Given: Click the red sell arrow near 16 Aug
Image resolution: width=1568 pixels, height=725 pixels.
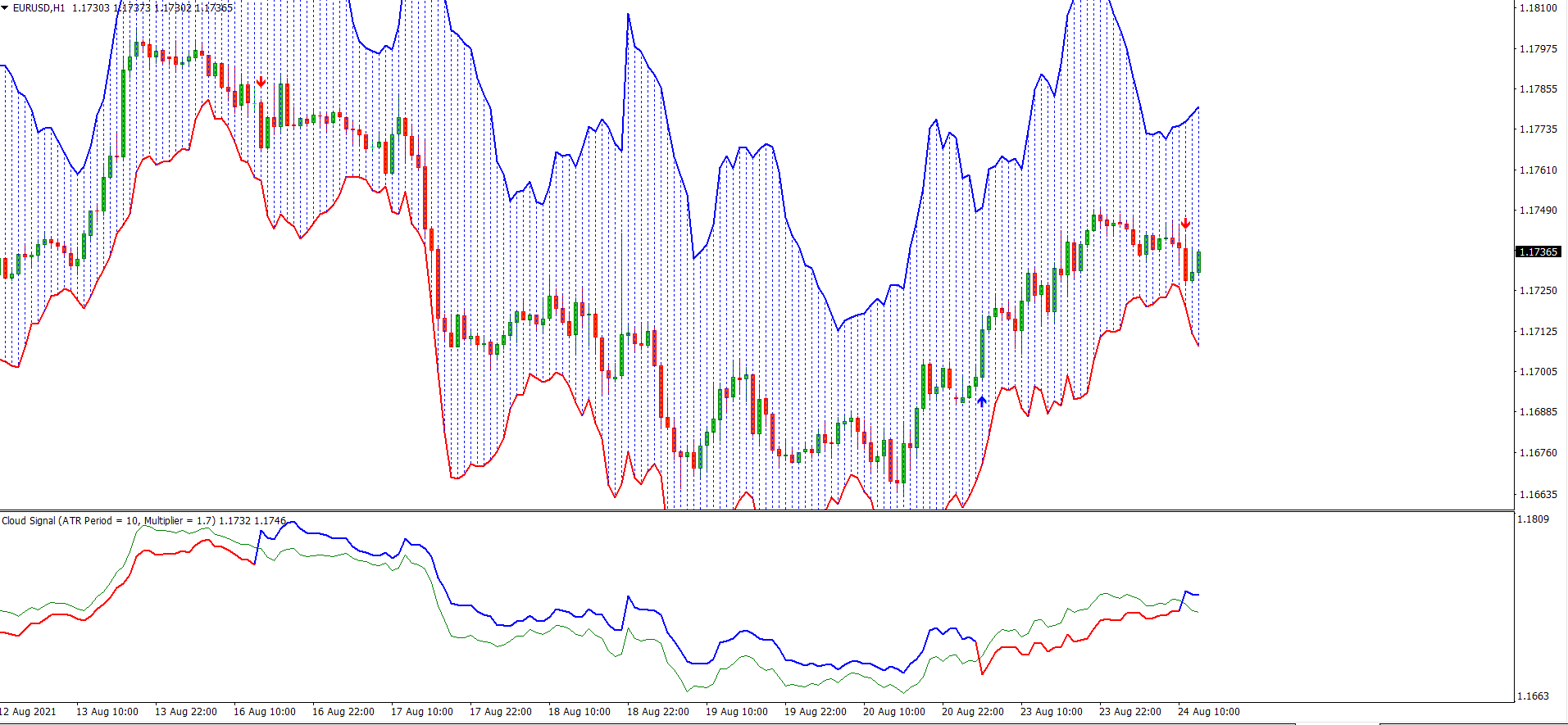Looking at the screenshot, I should (x=261, y=82).
